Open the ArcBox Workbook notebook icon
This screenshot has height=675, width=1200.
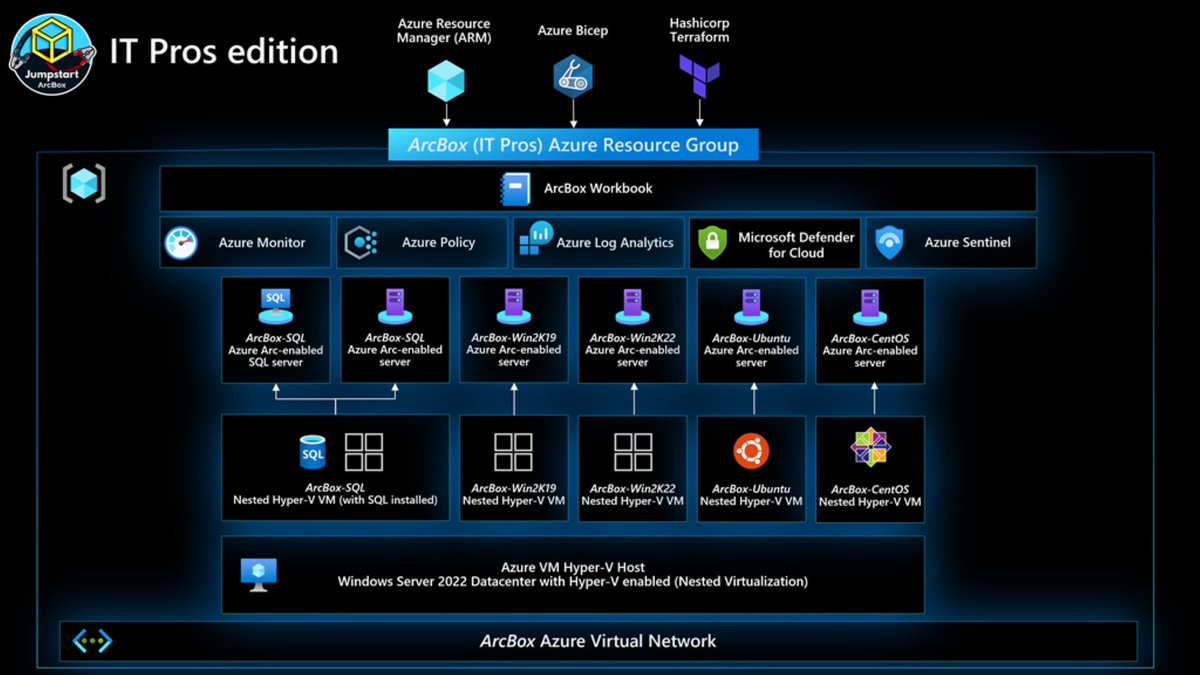pyautogui.click(x=517, y=188)
